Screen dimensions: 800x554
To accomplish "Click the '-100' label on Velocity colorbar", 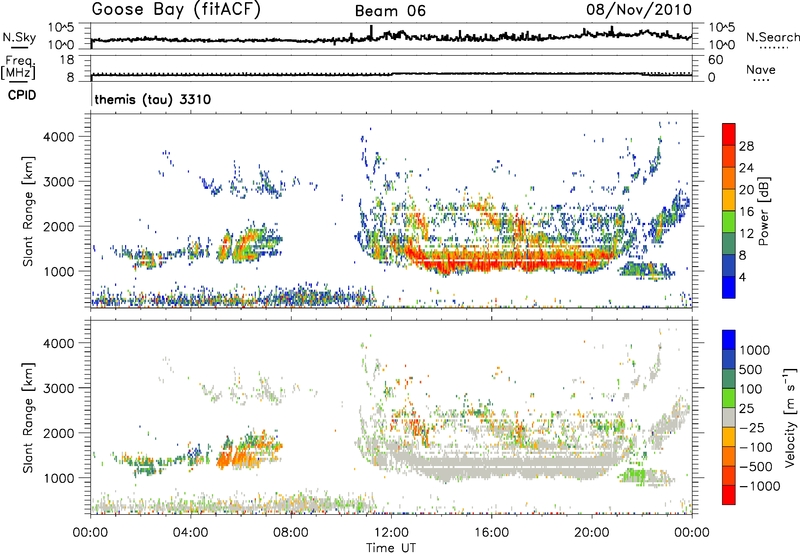I will coord(756,447).
